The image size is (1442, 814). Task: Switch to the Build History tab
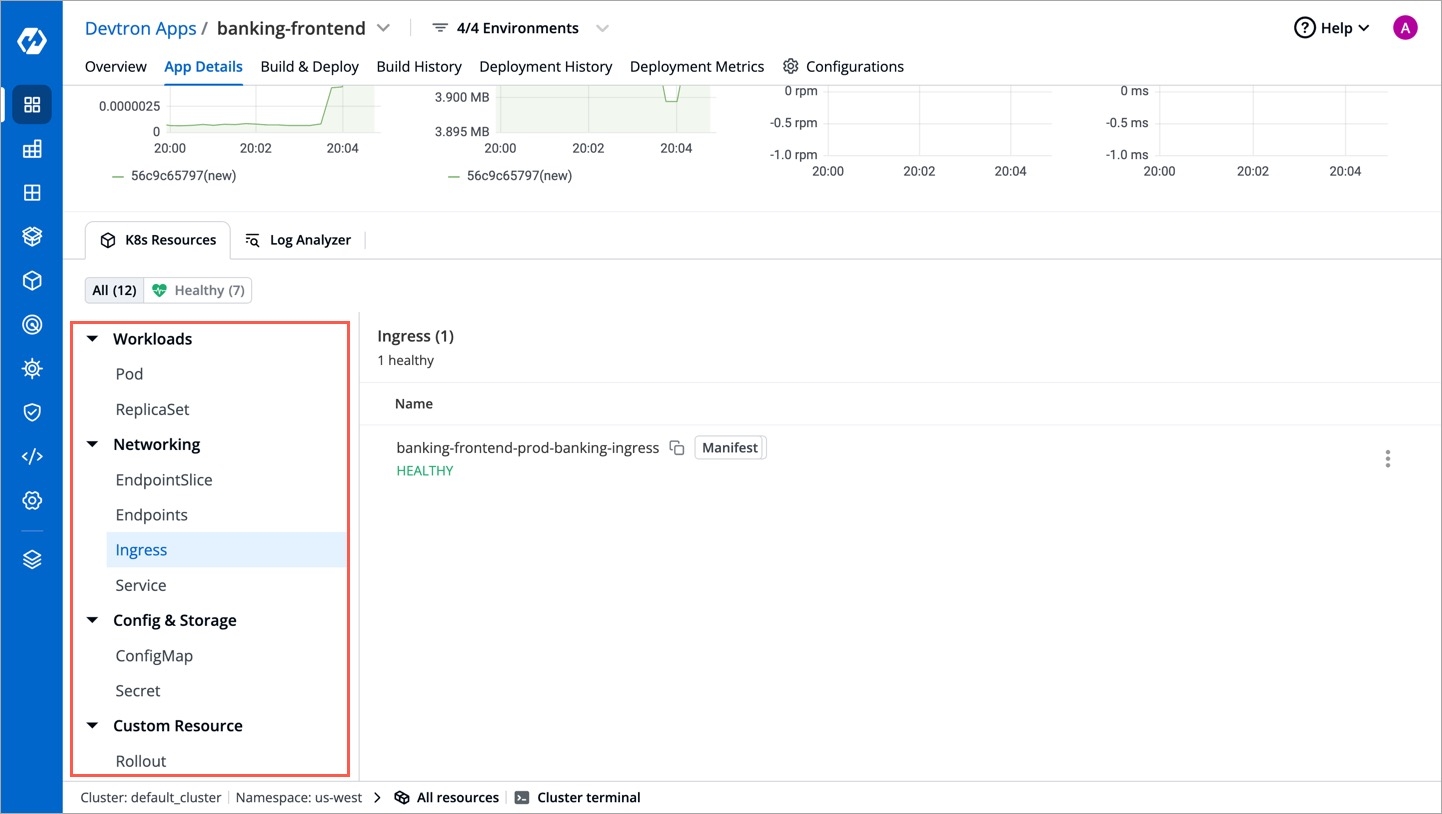(419, 66)
